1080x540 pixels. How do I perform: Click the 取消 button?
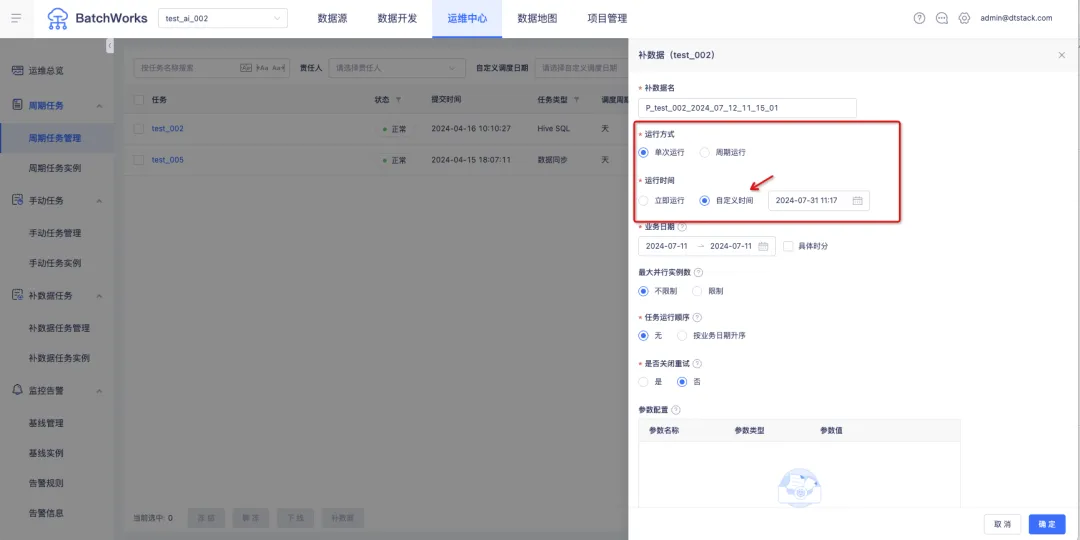[1003, 524]
